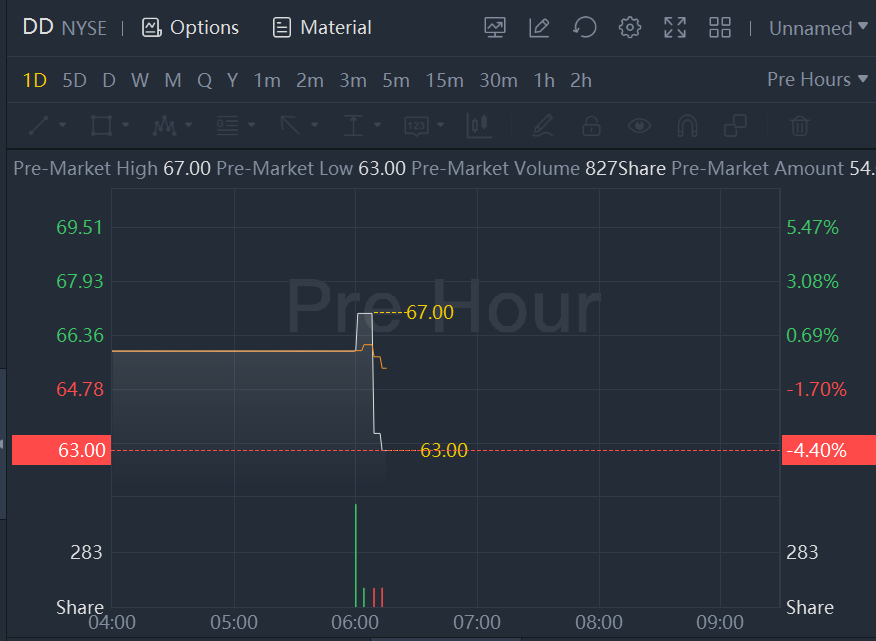
Task: Expand the Pre Hours session dropdown
Action: [x=817, y=80]
